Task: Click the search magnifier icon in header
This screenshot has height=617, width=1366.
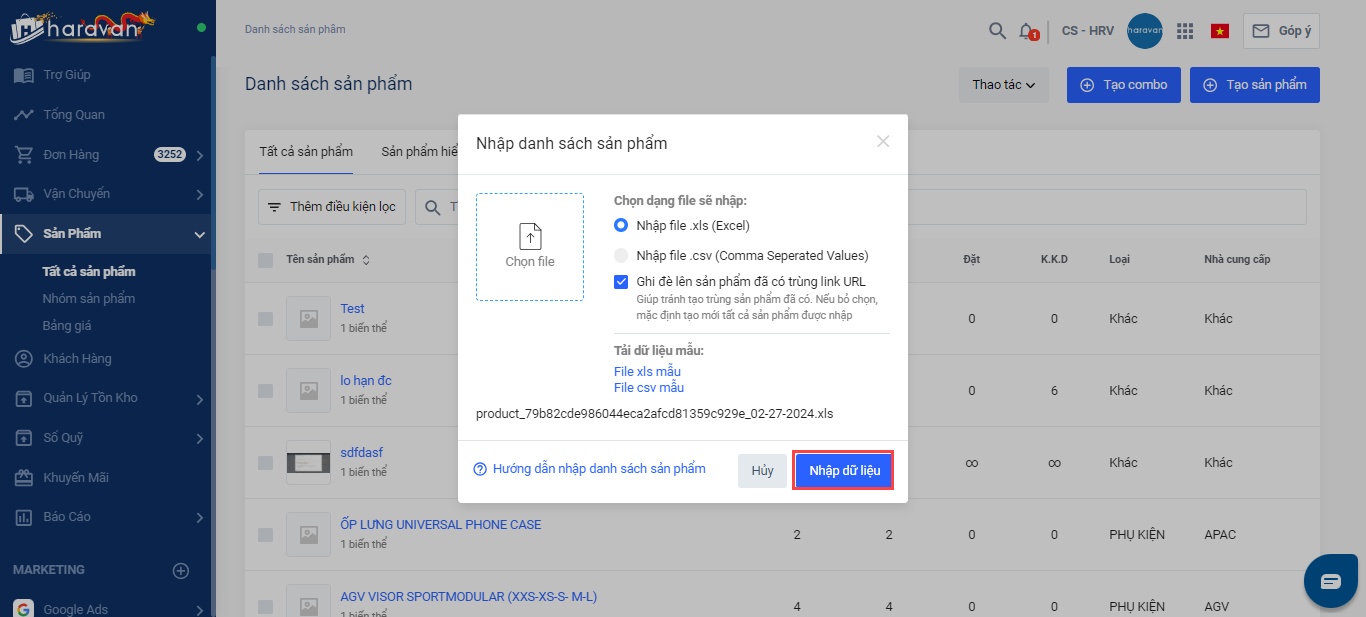Action: tap(997, 31)
